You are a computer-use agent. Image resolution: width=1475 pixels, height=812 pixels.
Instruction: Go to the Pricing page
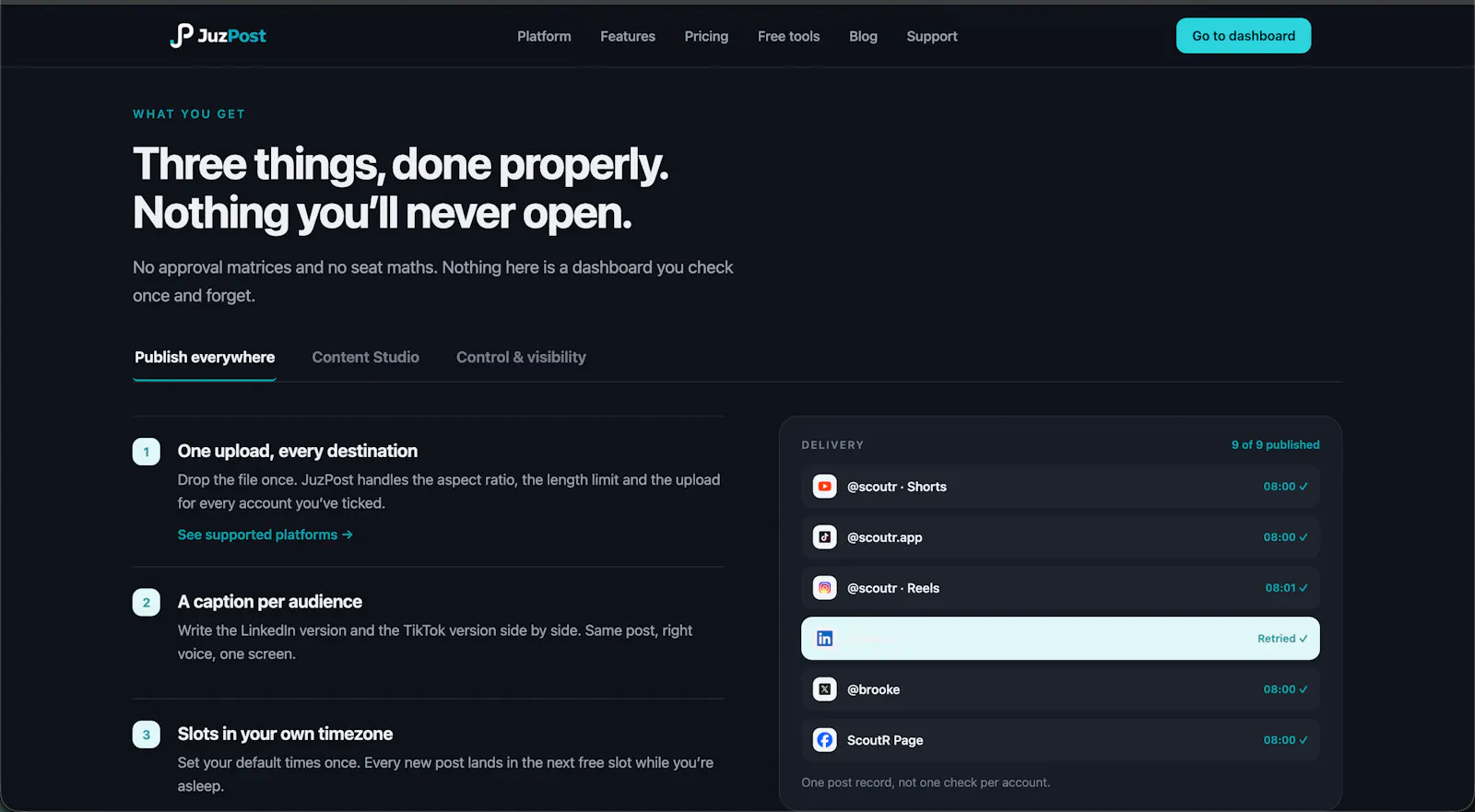(706, 36)
